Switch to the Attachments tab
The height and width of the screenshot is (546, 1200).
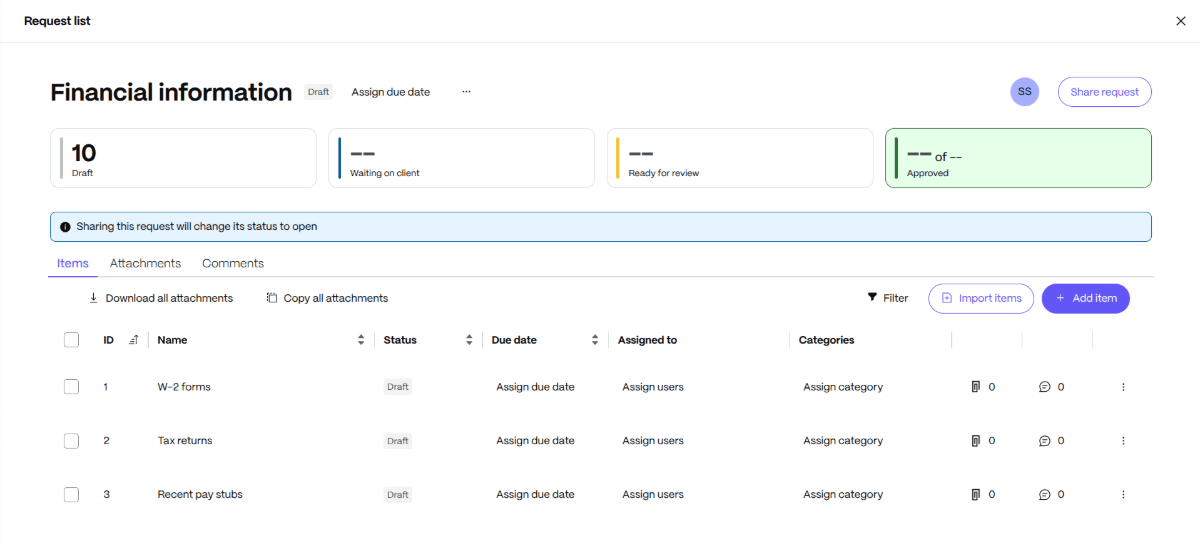click(x=146, y=263)
